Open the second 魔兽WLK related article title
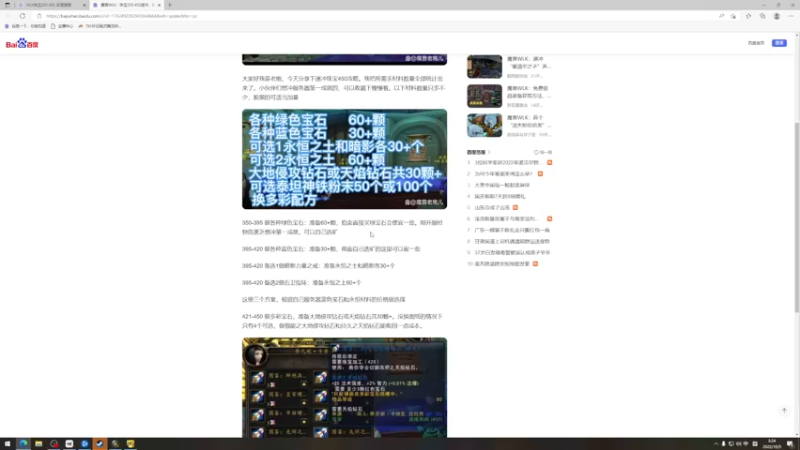The width and height of the screenshot is (800, 450). pos(529,92)
